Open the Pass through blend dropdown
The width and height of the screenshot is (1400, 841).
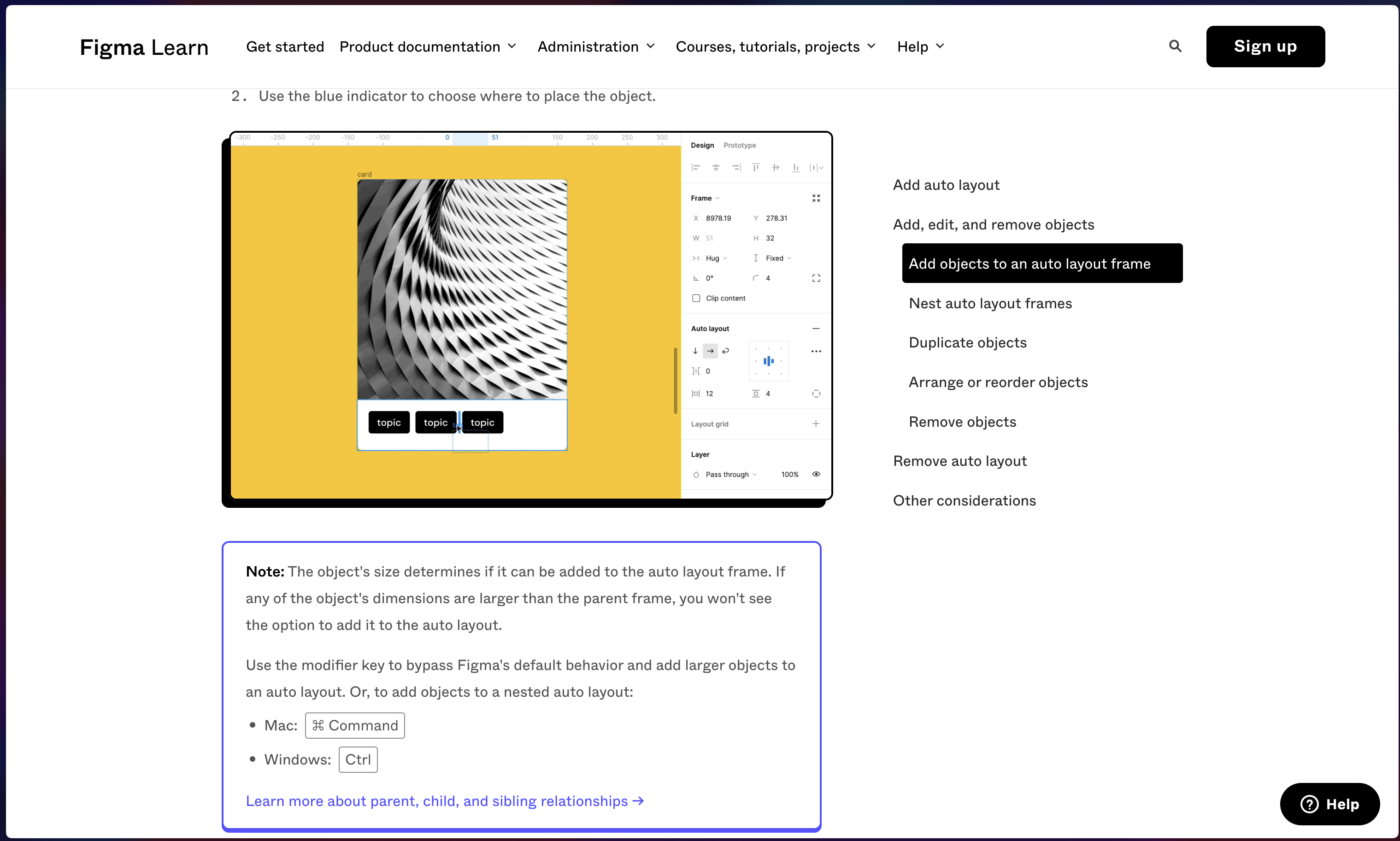tap(731, 474)
